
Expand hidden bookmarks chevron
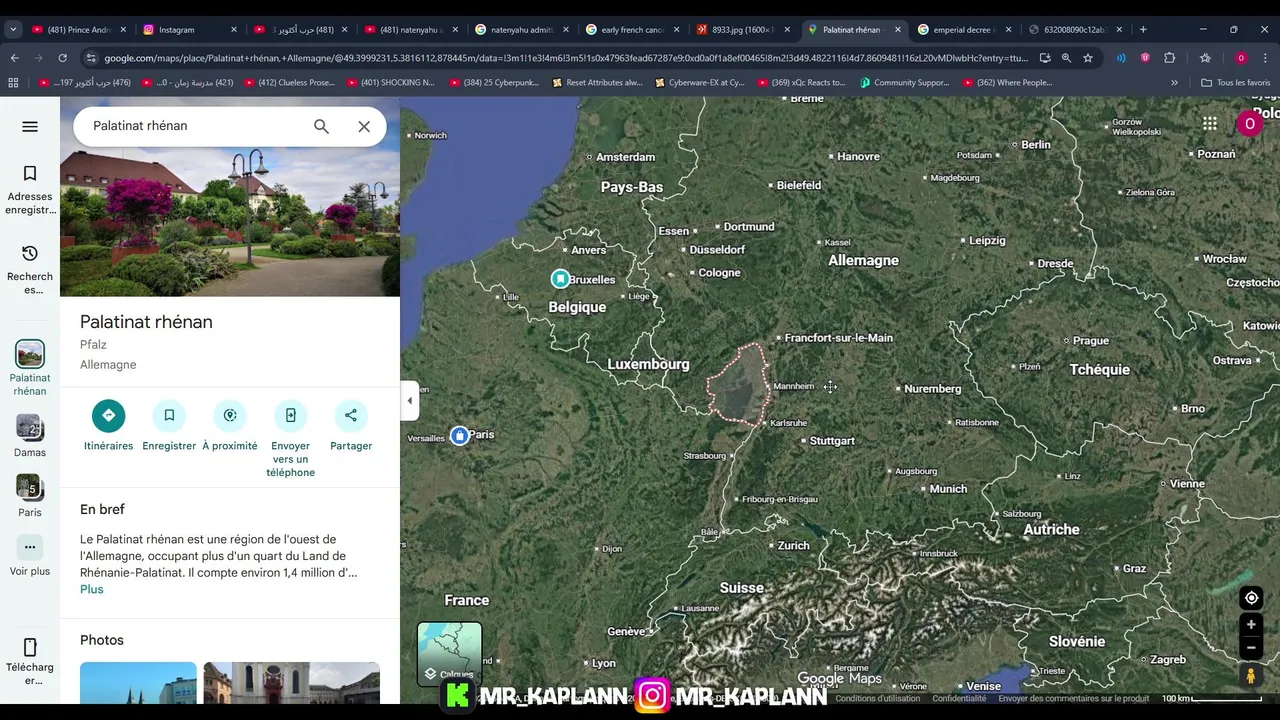[x=1174, y=83]
